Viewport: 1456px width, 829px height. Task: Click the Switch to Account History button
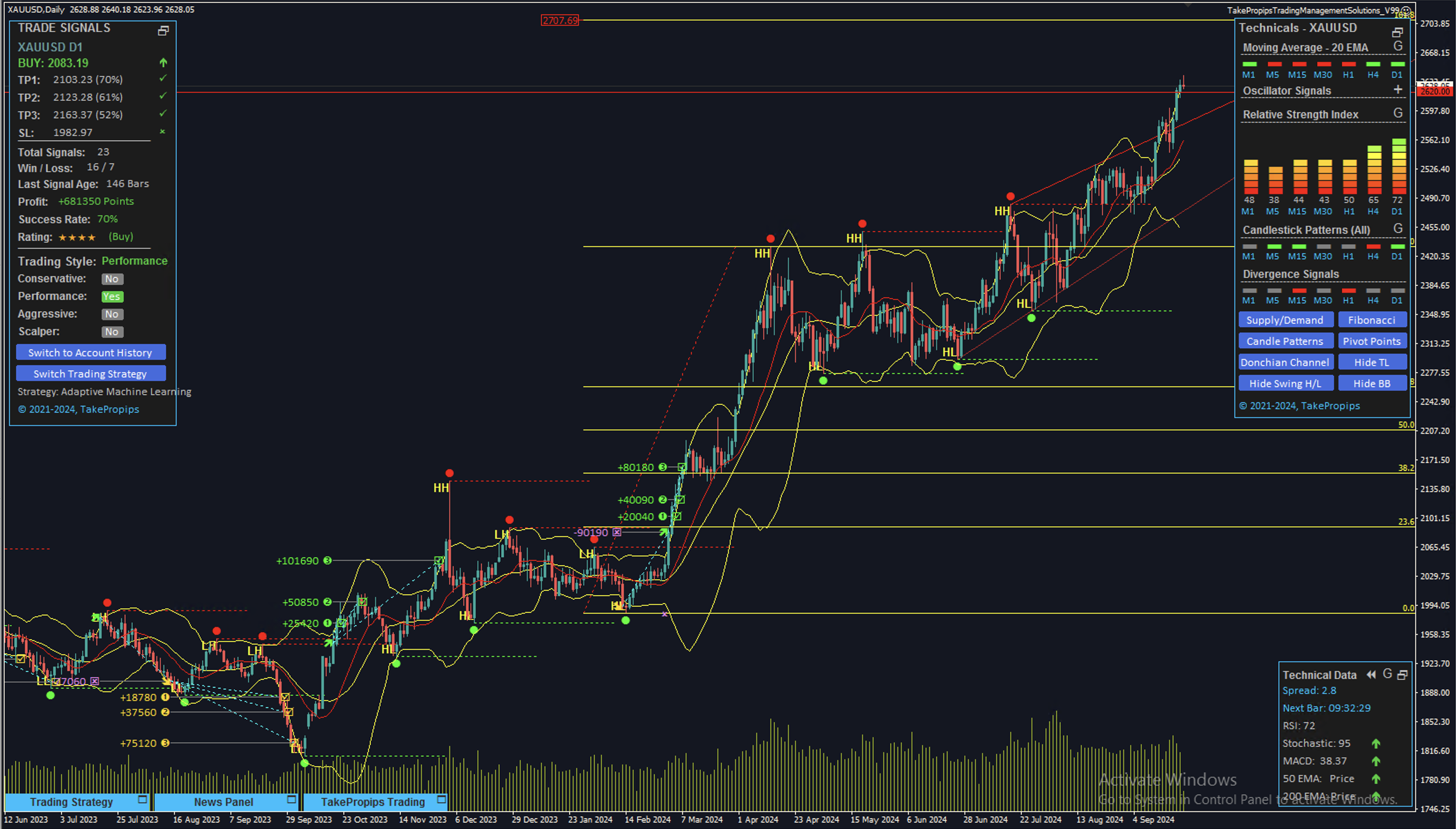point(90,352)
